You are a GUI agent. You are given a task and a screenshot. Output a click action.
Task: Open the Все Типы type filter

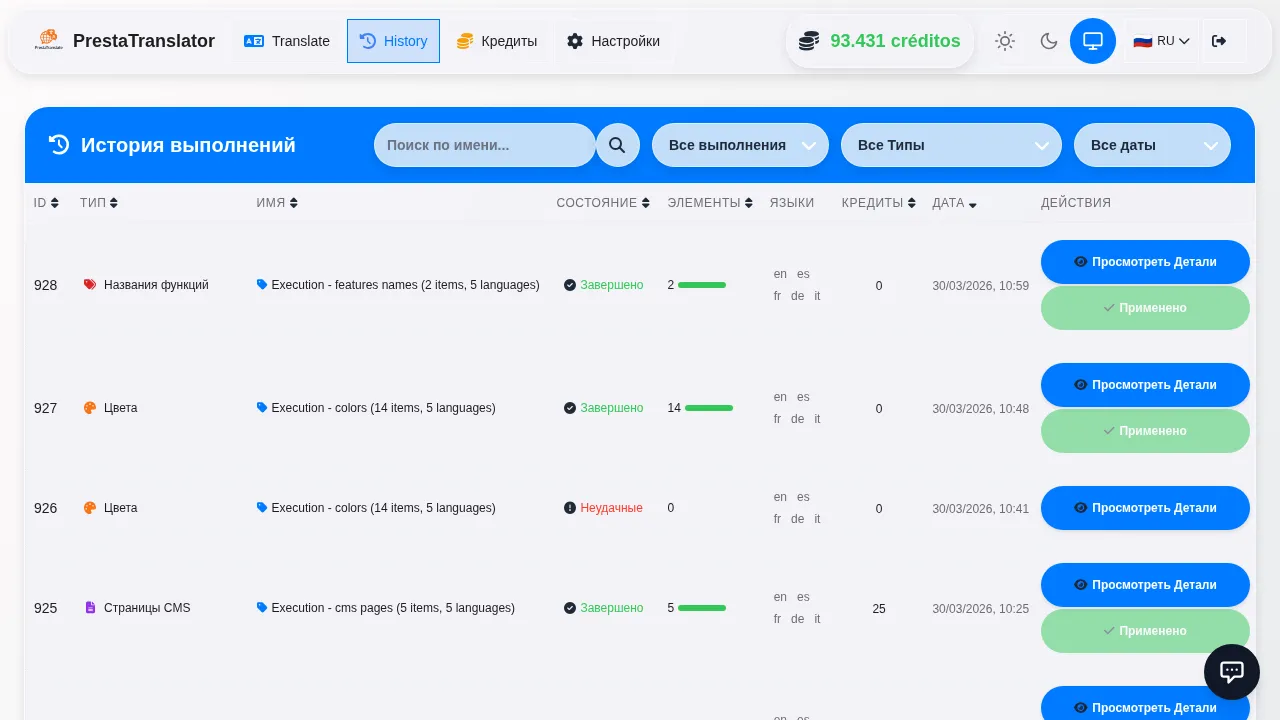[950, 145]
